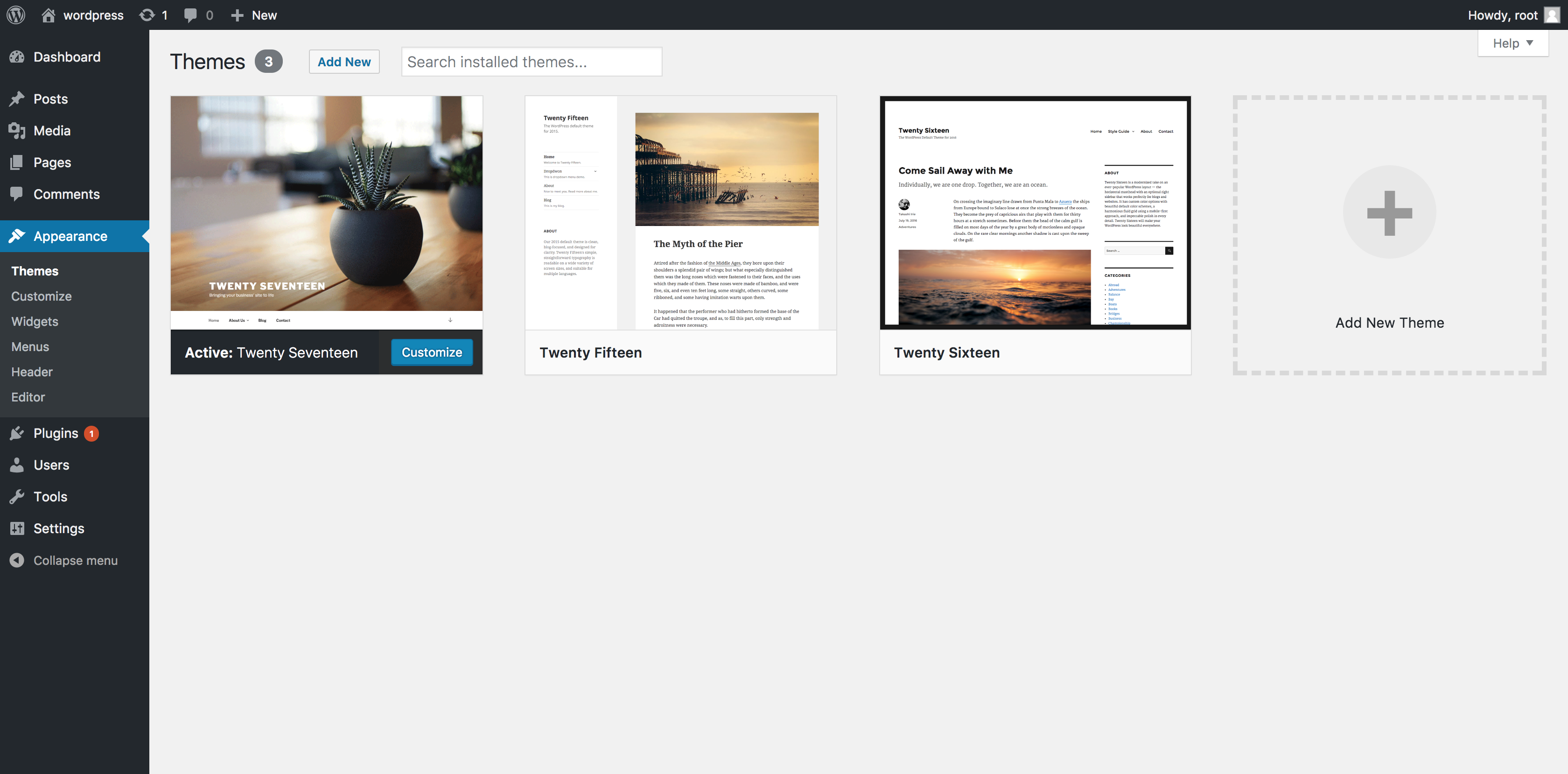Enable the Editor under Appearance
Screen dimensions: 1568x774
(x=27, y=397)
